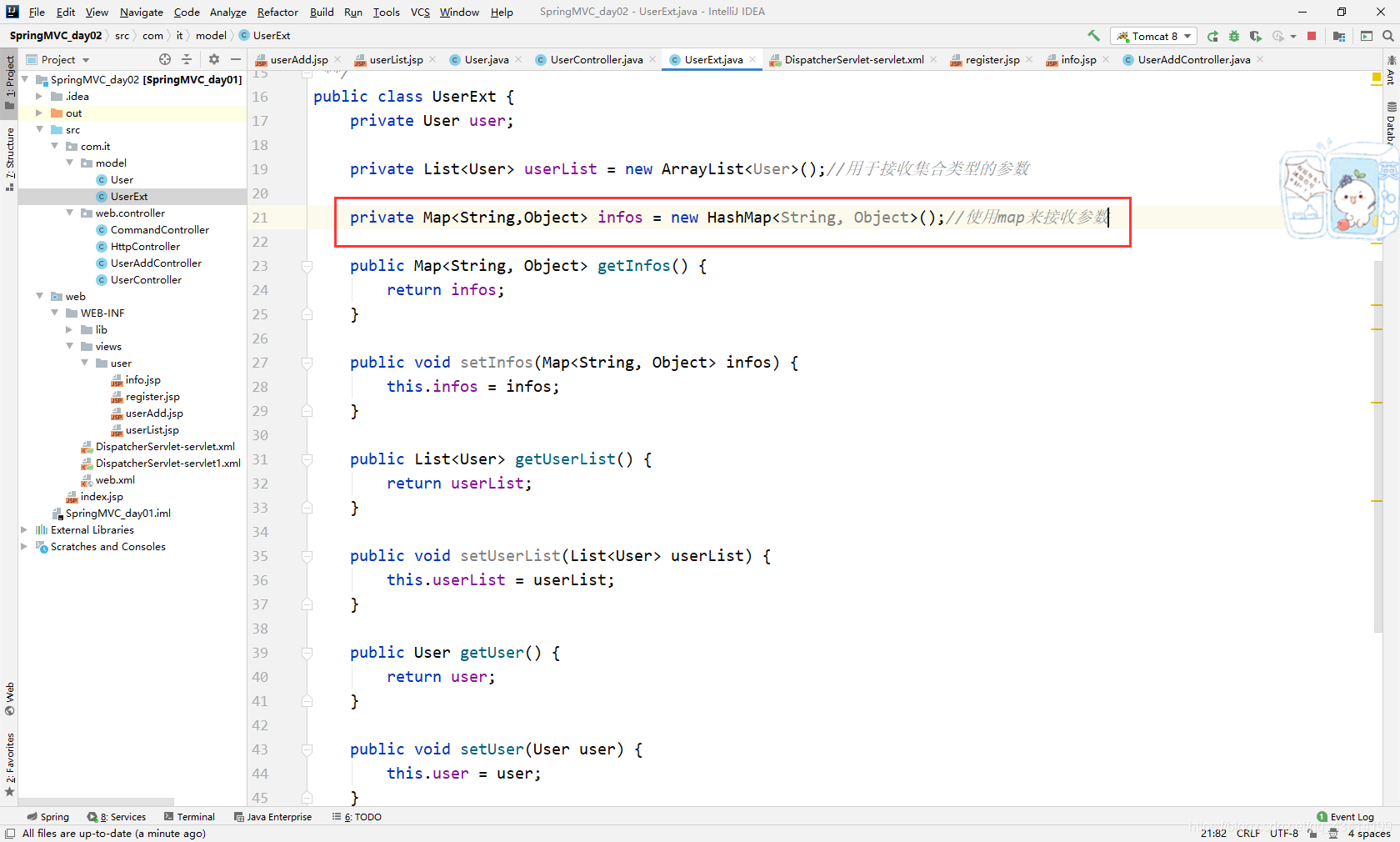Toggle the Java Enterprise tool window

click(272, 817)
